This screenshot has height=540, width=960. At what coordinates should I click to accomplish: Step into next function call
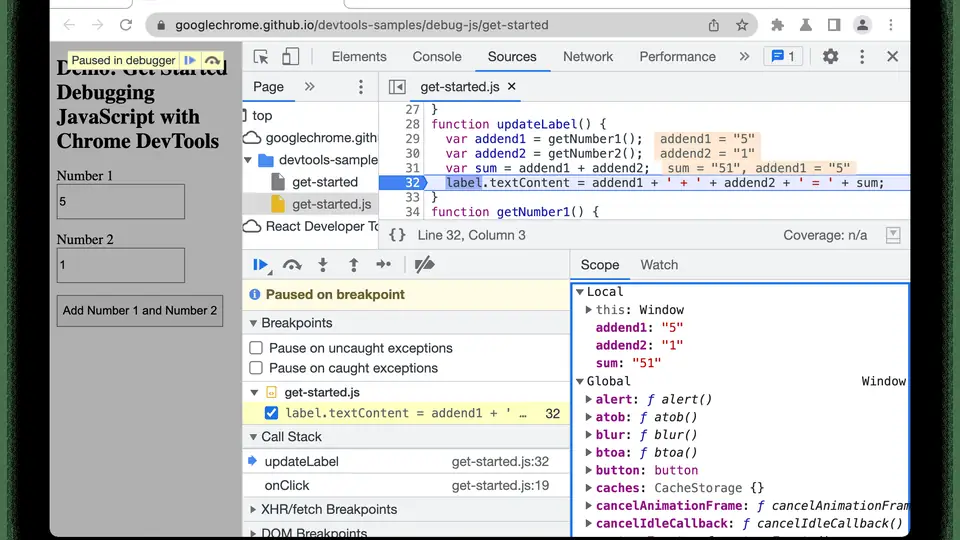point(323,265)
